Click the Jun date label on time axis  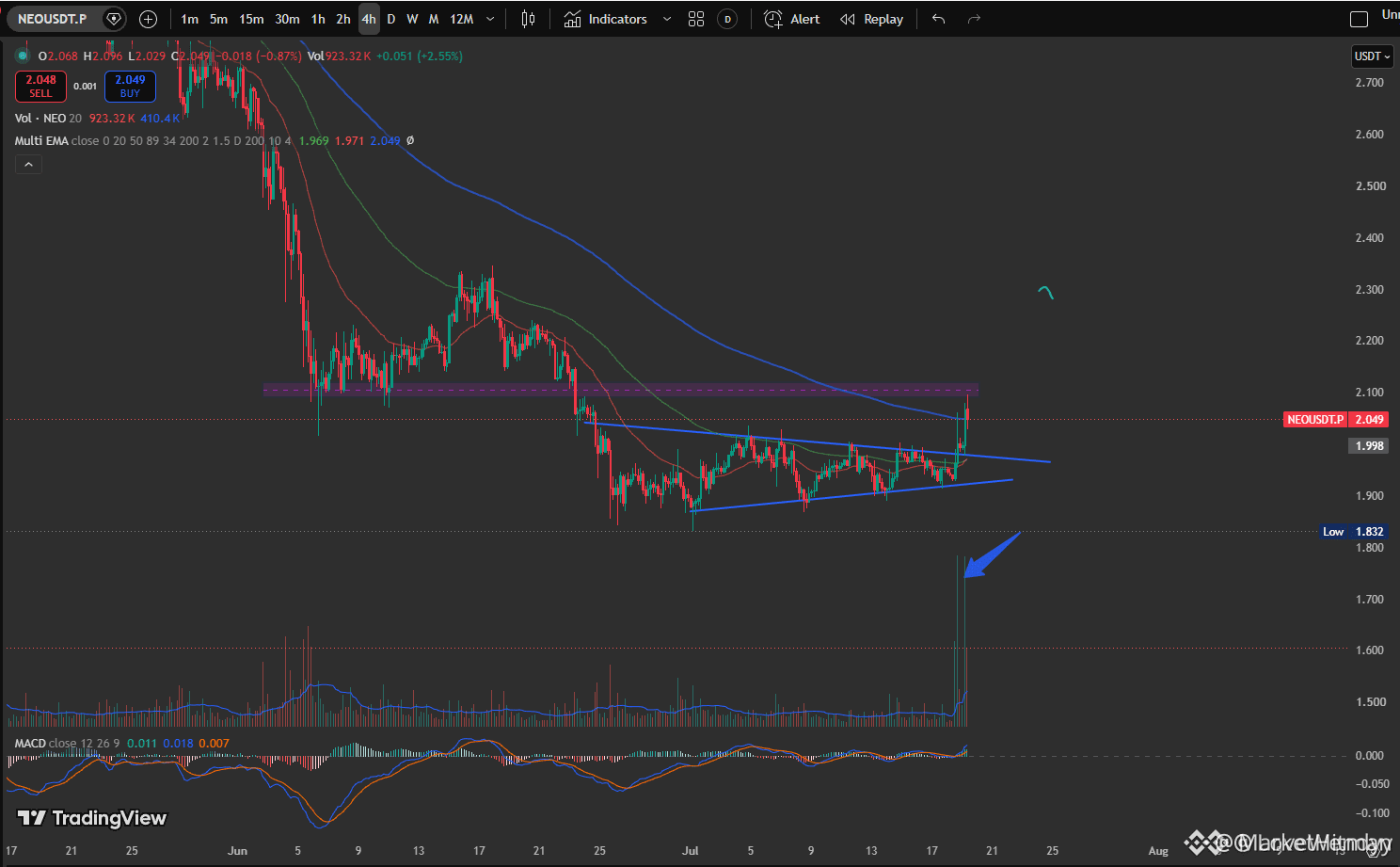(x=237, y=850)
